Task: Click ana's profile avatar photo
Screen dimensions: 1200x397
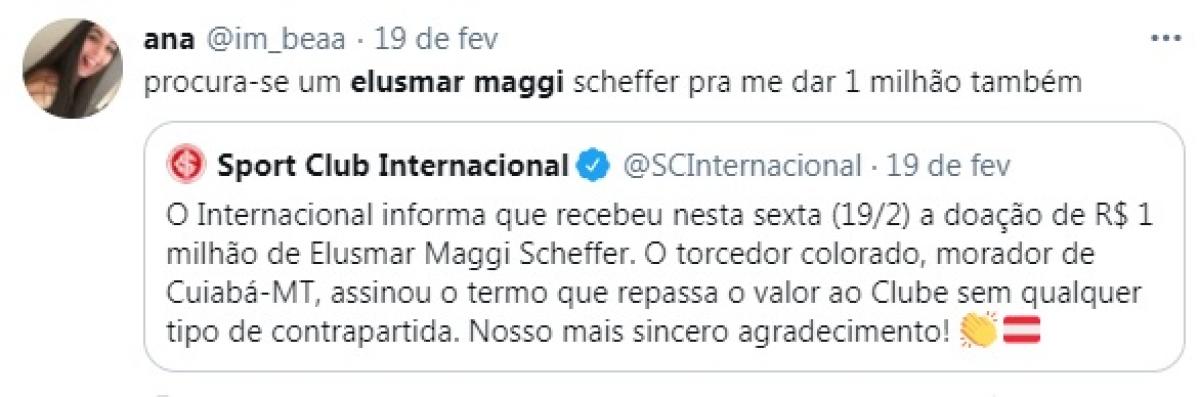Action: tap(71, 69)
